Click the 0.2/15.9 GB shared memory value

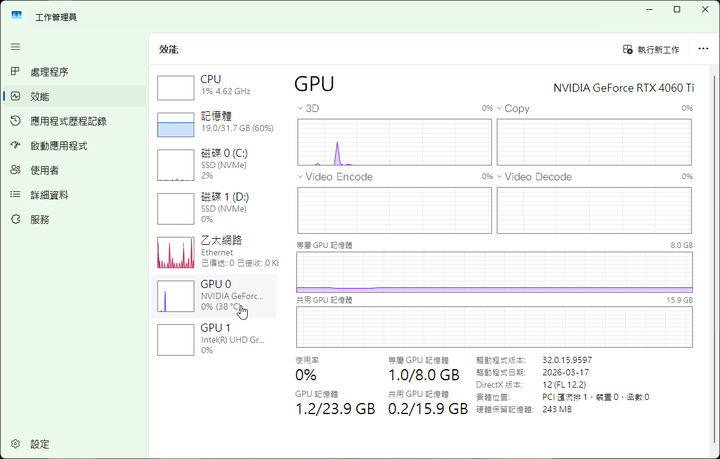coord(428,409)
